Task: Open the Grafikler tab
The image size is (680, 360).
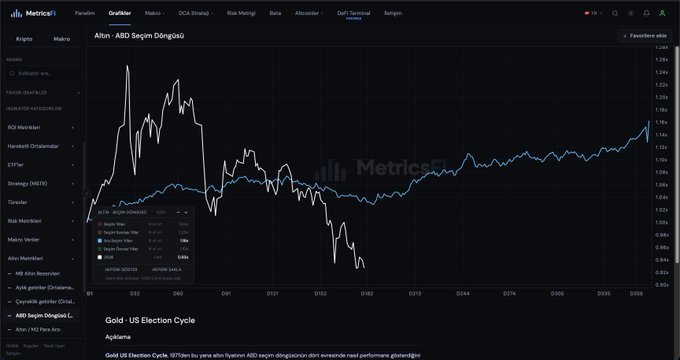Action: click(x=120, y=13)
